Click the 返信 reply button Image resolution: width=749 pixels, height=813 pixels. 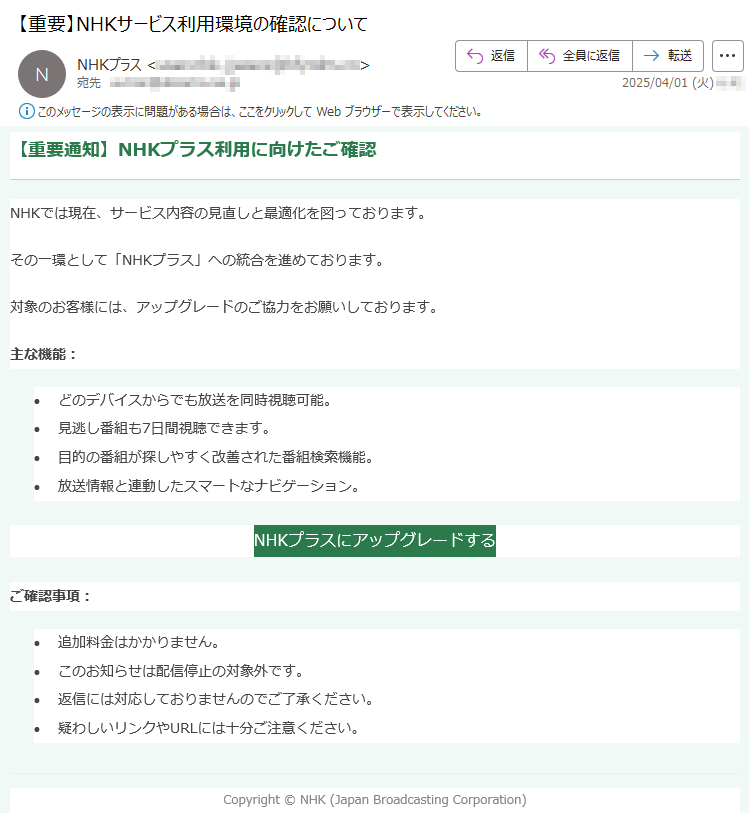[491, 55]
